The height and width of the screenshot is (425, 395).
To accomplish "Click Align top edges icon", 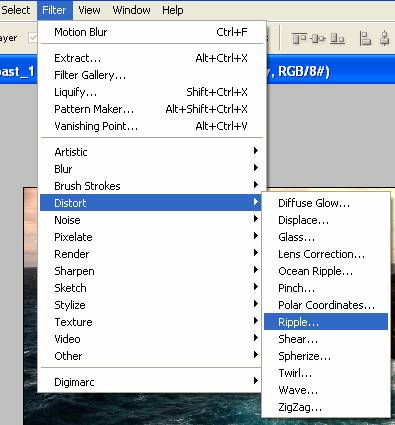I will 299,39.
